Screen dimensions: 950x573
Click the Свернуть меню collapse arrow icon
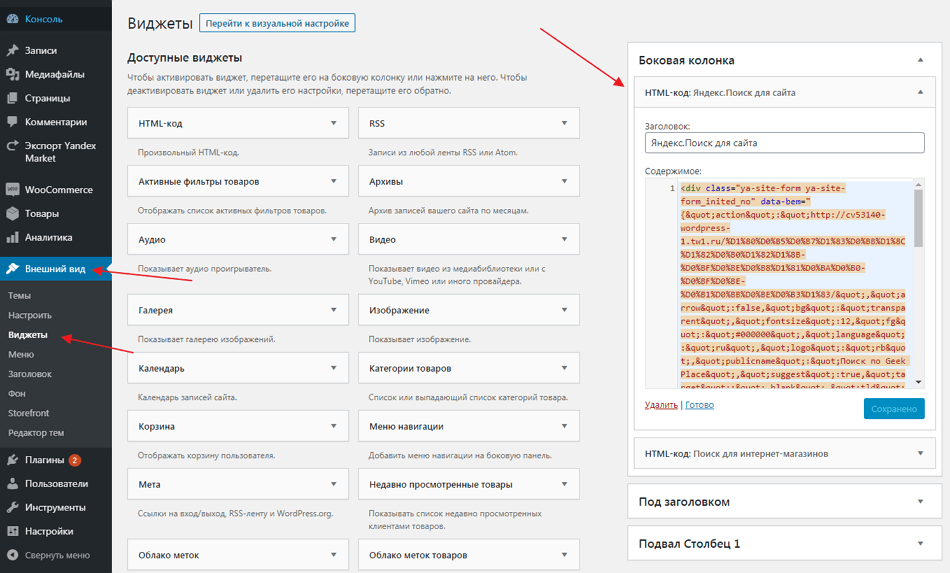12,555
